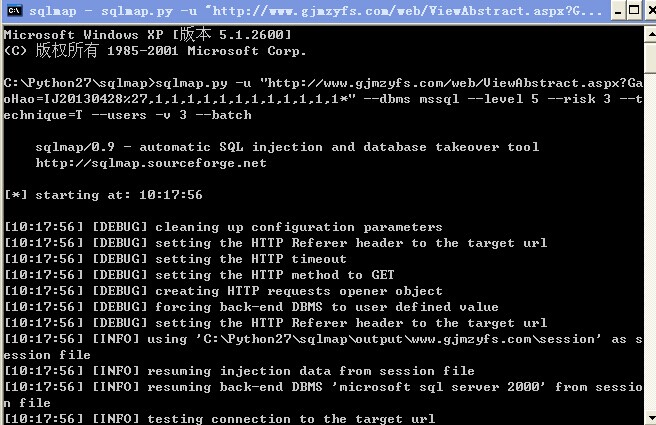Click the scrollbar down arrow
The image size is (656, 425).
click(651, 417)
